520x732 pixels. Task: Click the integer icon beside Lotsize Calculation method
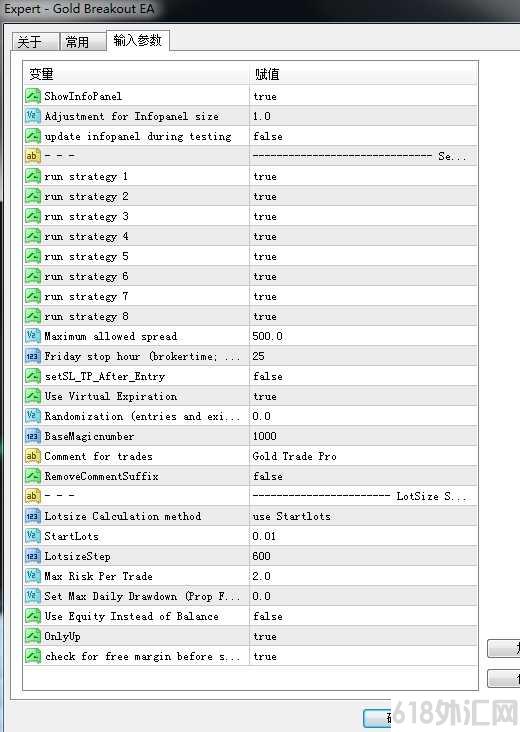33,516
